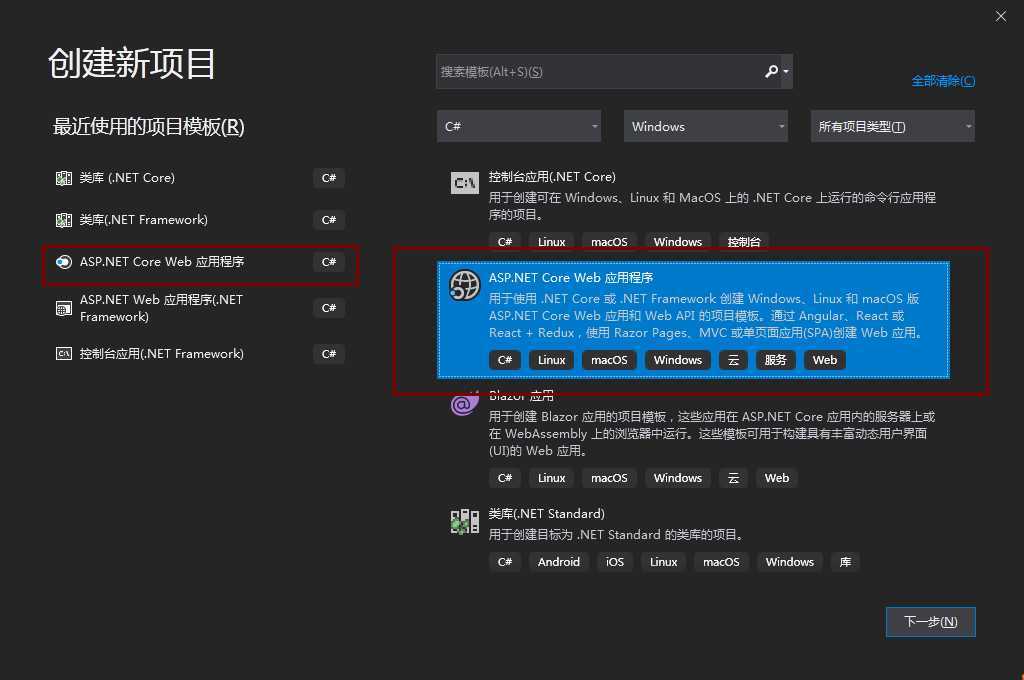1024x680 pixels.
Task: Click the 类库(.NET Framework) recent template icon
Action: coord(63,220)
